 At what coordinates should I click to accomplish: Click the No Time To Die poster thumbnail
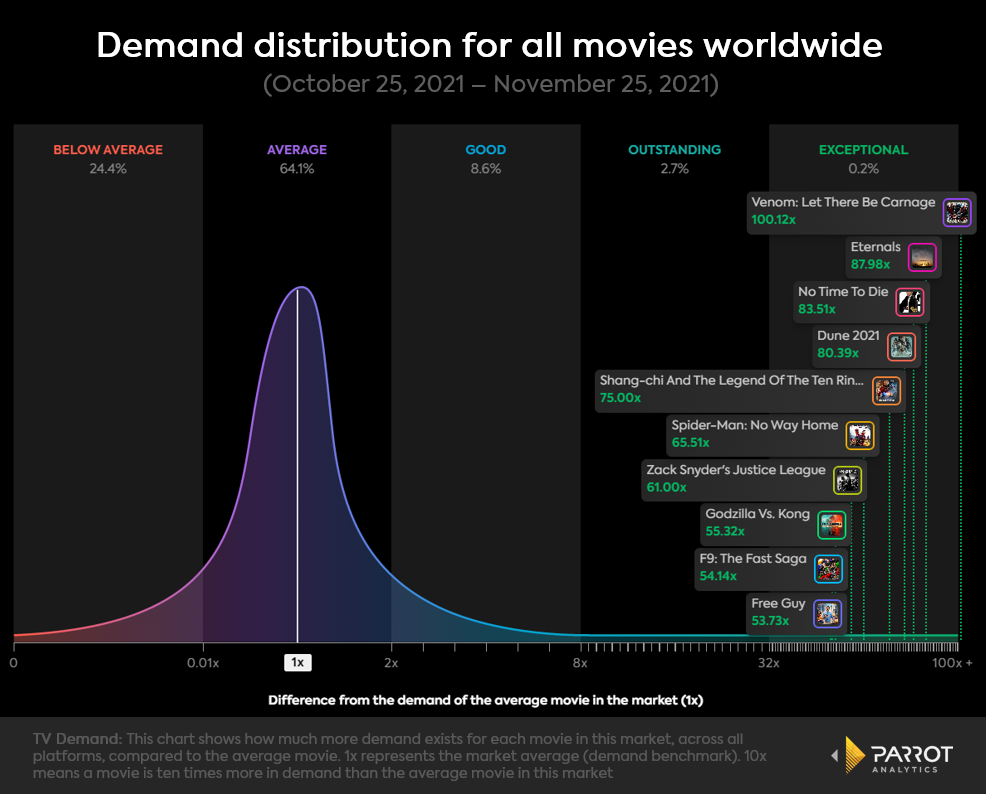point(910,302)
